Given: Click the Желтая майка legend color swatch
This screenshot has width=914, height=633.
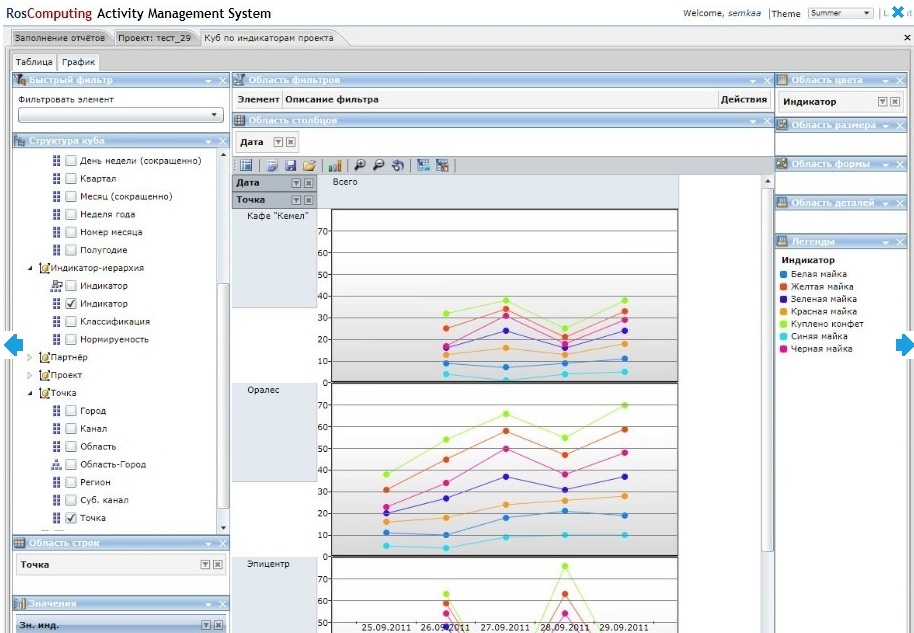Looking at the screenshot, I should click(785, 287).
